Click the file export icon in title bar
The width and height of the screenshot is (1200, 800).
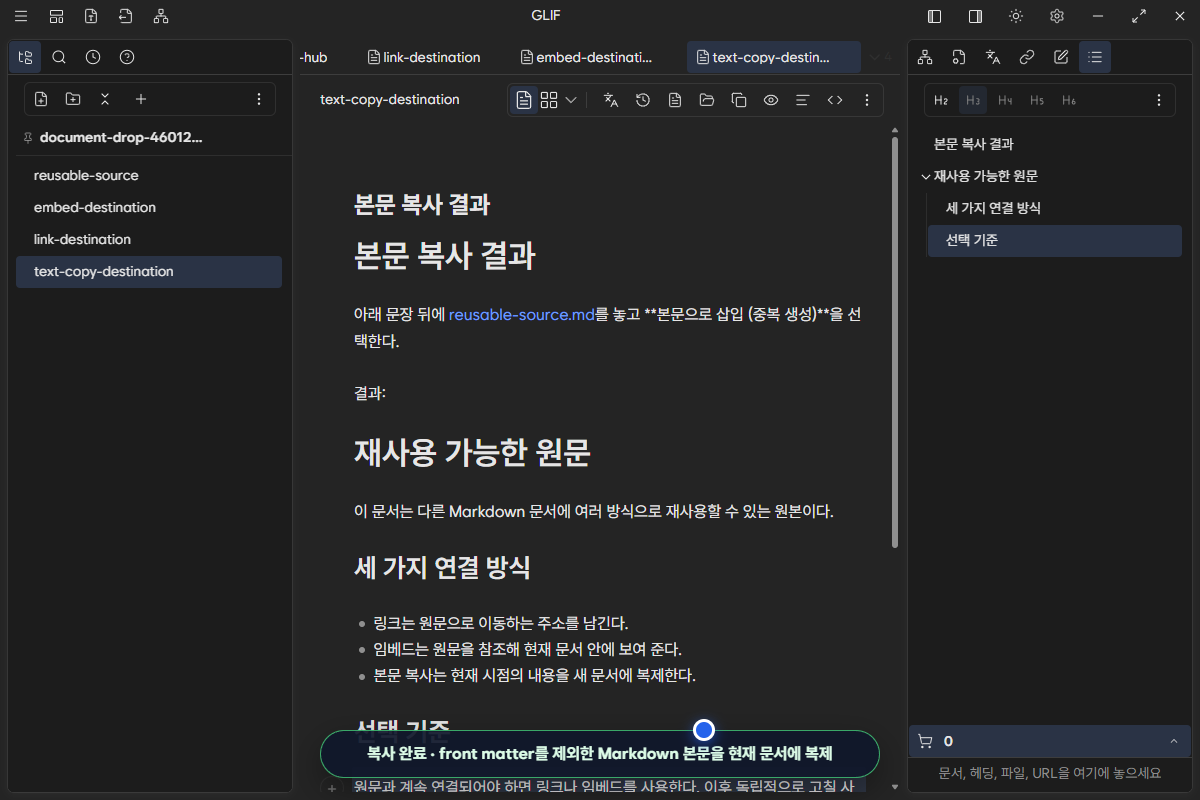(x=91, y=16)
